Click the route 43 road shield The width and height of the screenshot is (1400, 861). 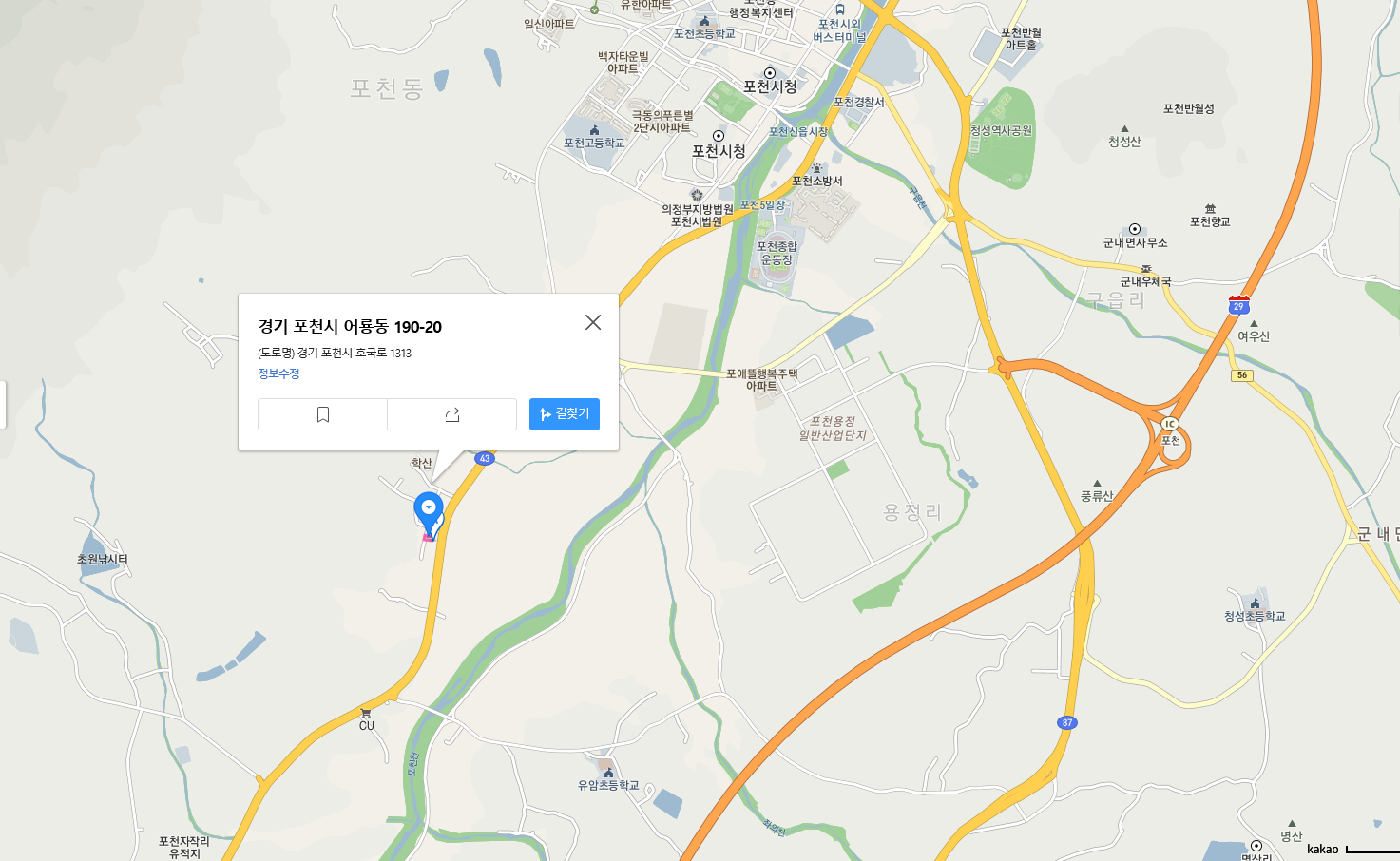485,458
